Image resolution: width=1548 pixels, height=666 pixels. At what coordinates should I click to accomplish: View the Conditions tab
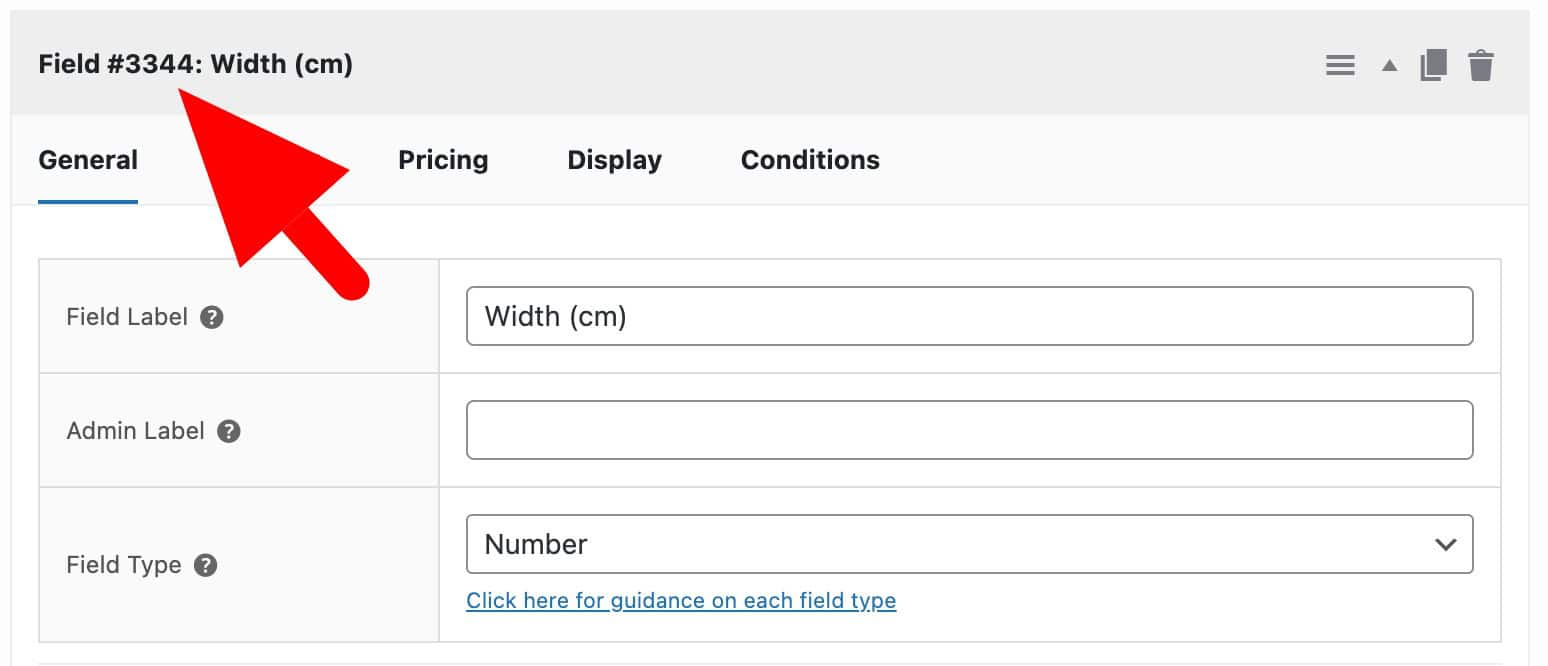pyautogui.click(x=809, y=160)
